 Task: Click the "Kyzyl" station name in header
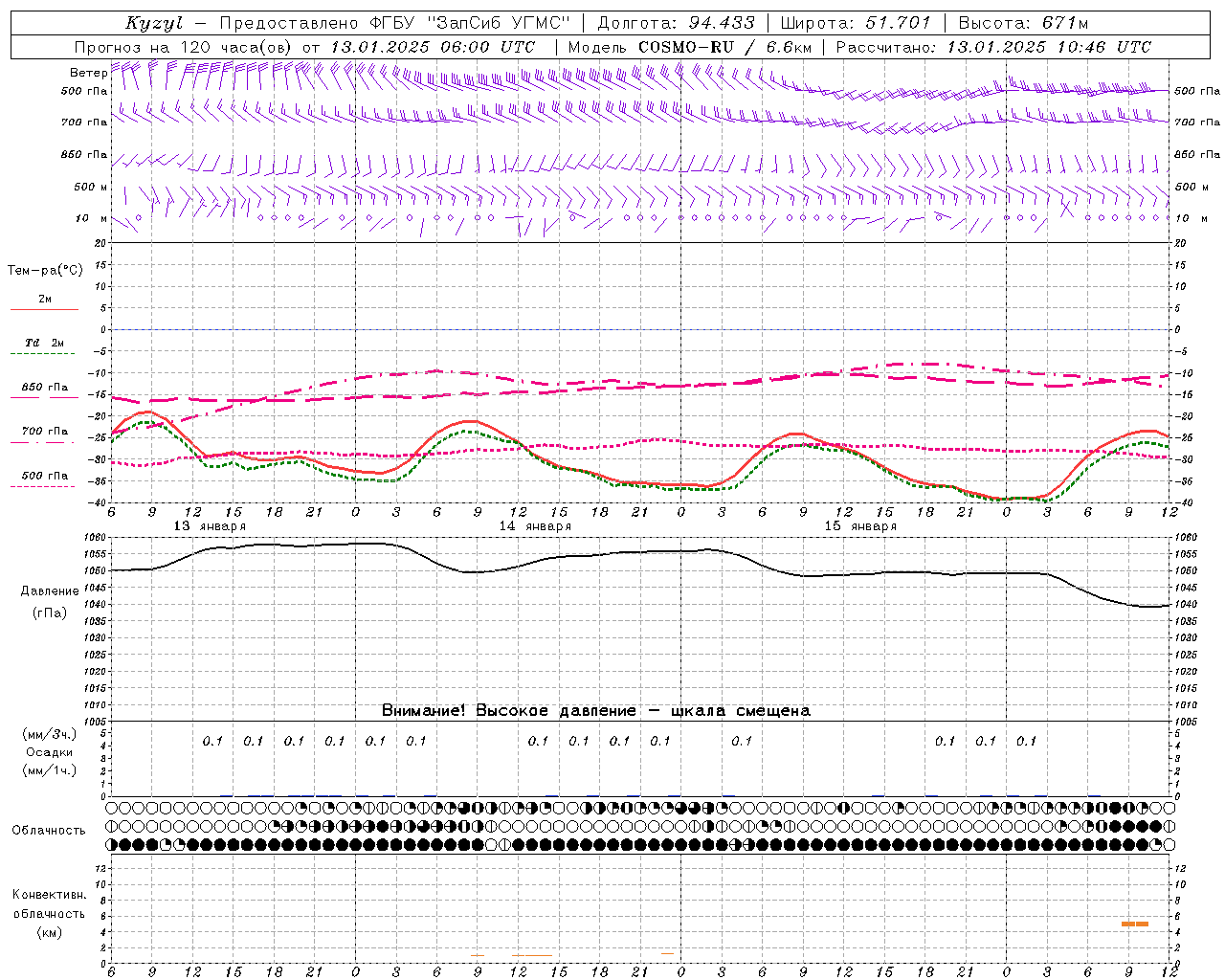coord(153,23)
